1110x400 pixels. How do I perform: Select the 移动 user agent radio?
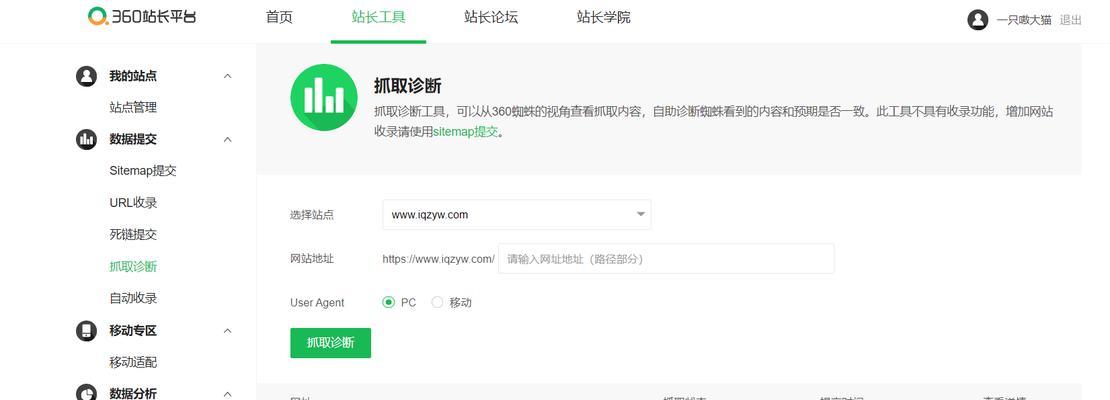coord(437,302)
